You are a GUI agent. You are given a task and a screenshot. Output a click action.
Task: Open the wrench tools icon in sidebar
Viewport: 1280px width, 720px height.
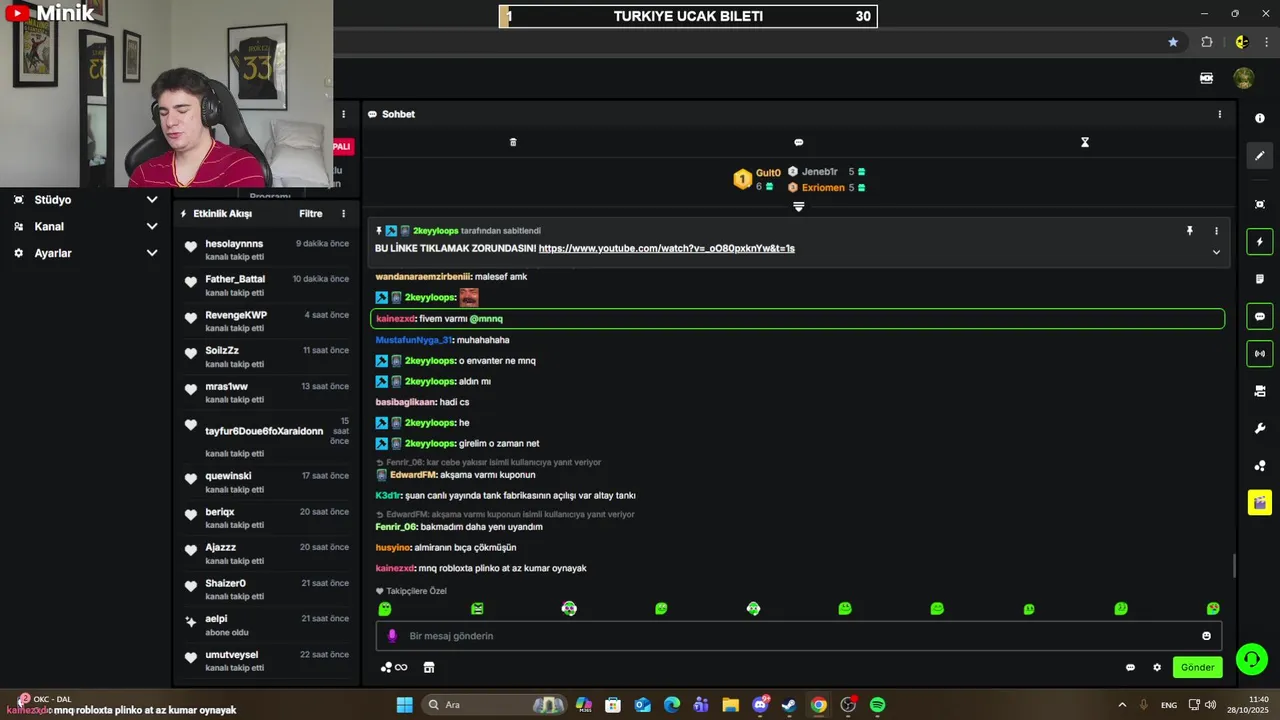click(x=1259, y=428)
